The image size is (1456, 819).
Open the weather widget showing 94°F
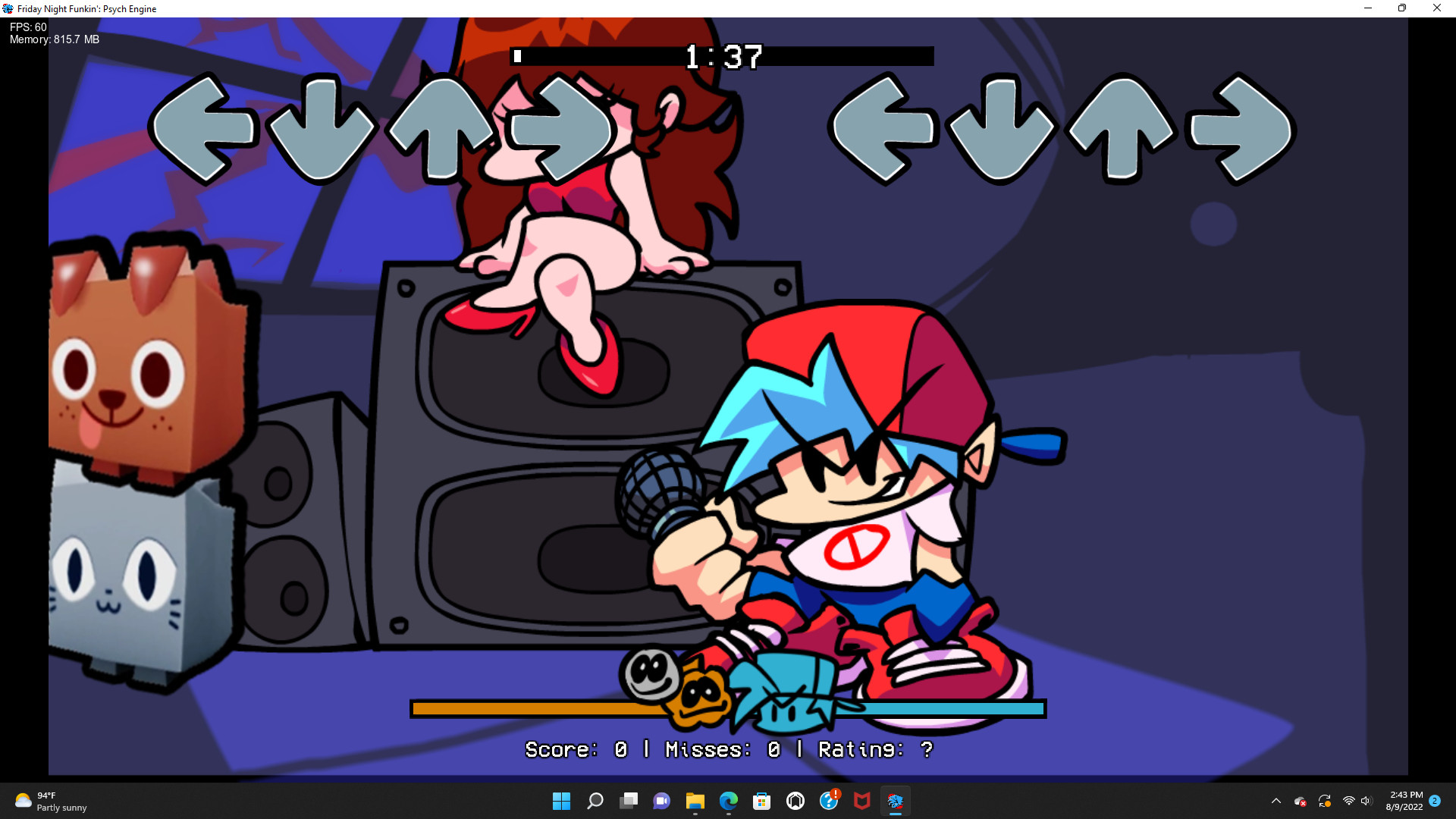pyautogui.click(x=51, y=802)
